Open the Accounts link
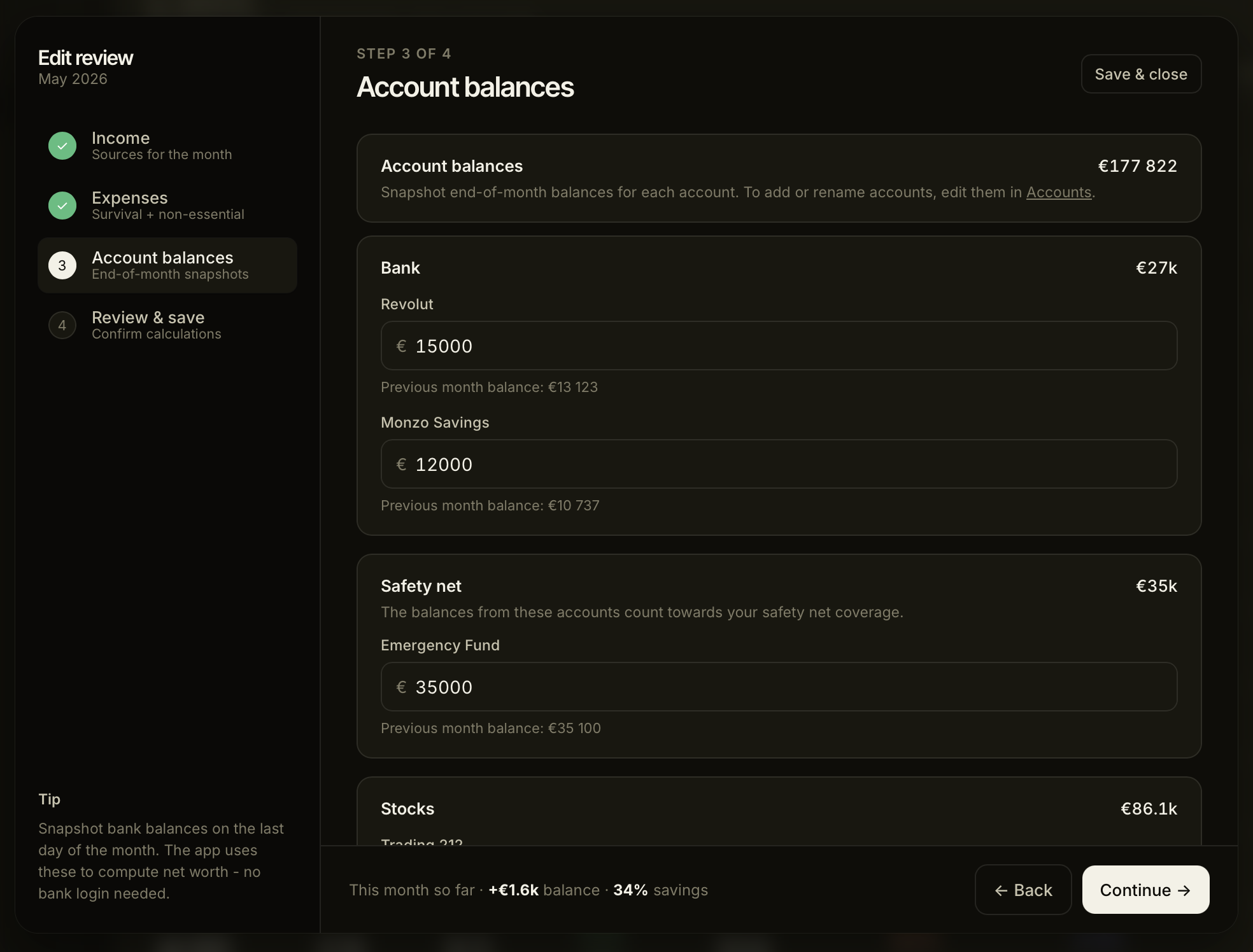This screenshot has width=1253, height=952. click(x=1059, y=192)
